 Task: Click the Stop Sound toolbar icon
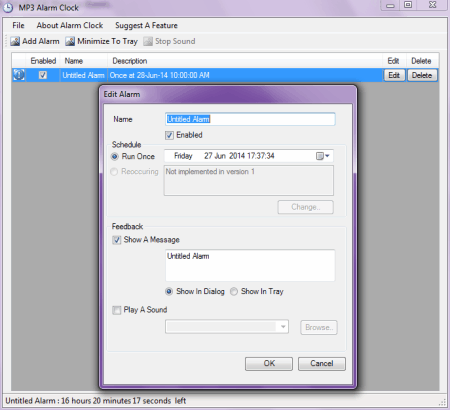pyautogui.click(x=148, y=41)
